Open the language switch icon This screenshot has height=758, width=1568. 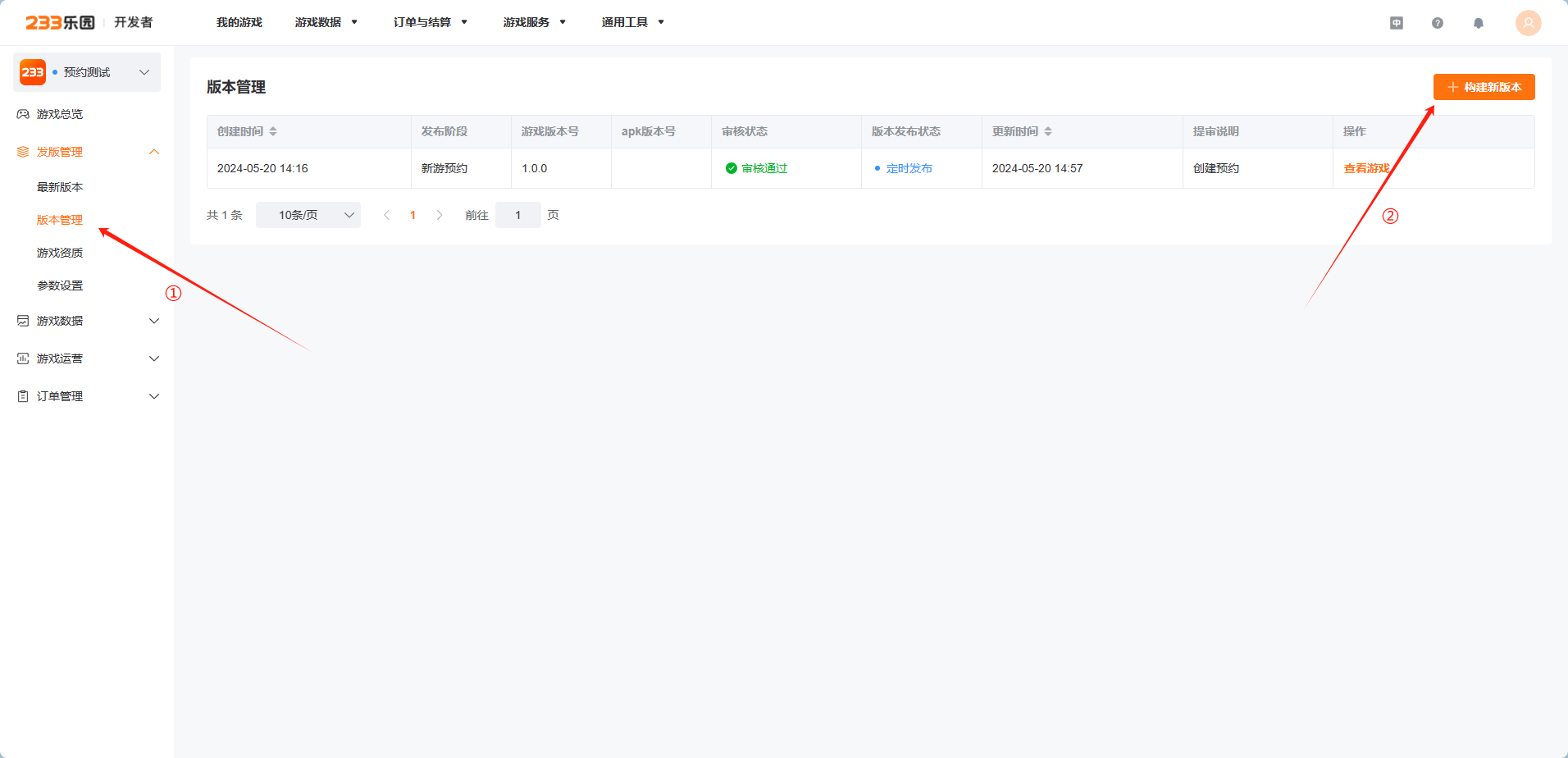(x=1397, y=23)
